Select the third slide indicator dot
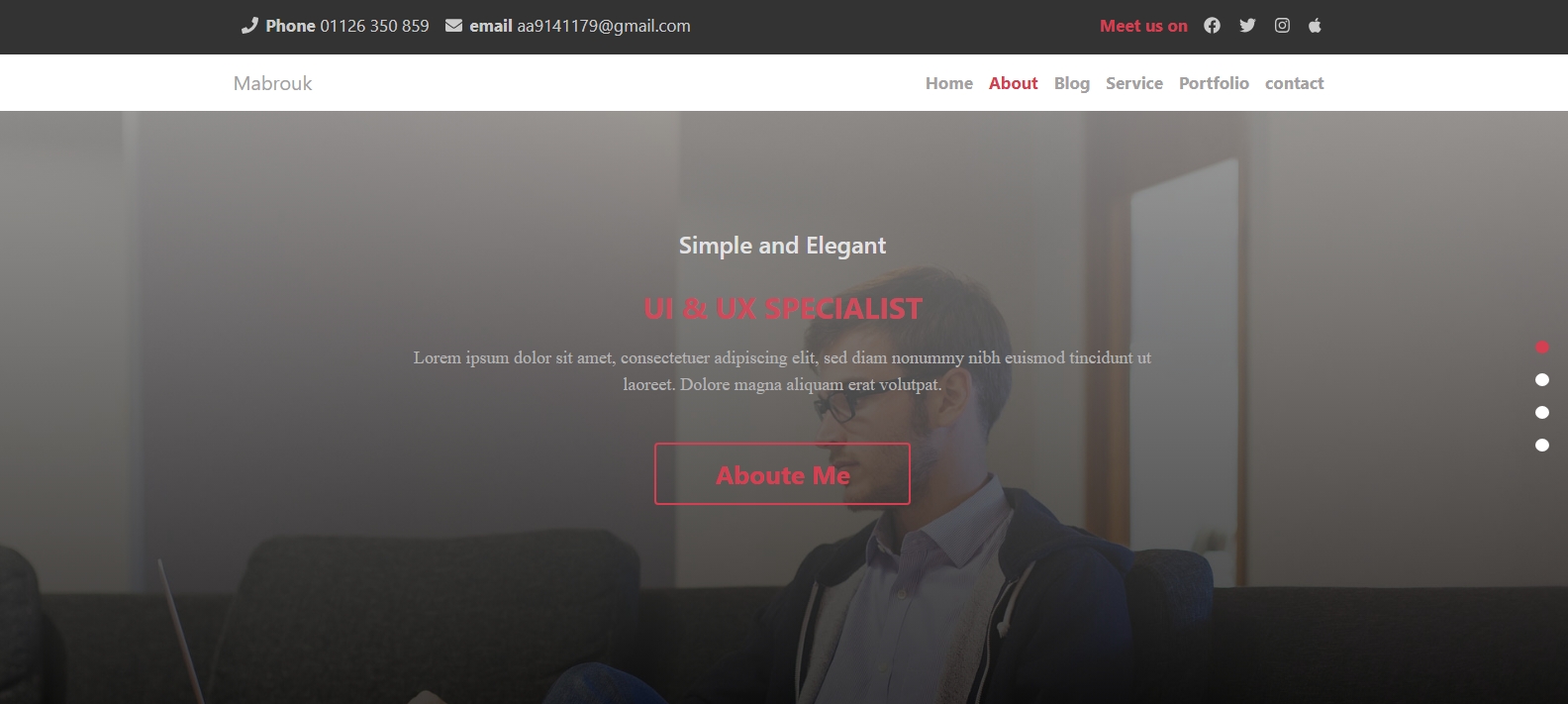 tap(1542, 412)
